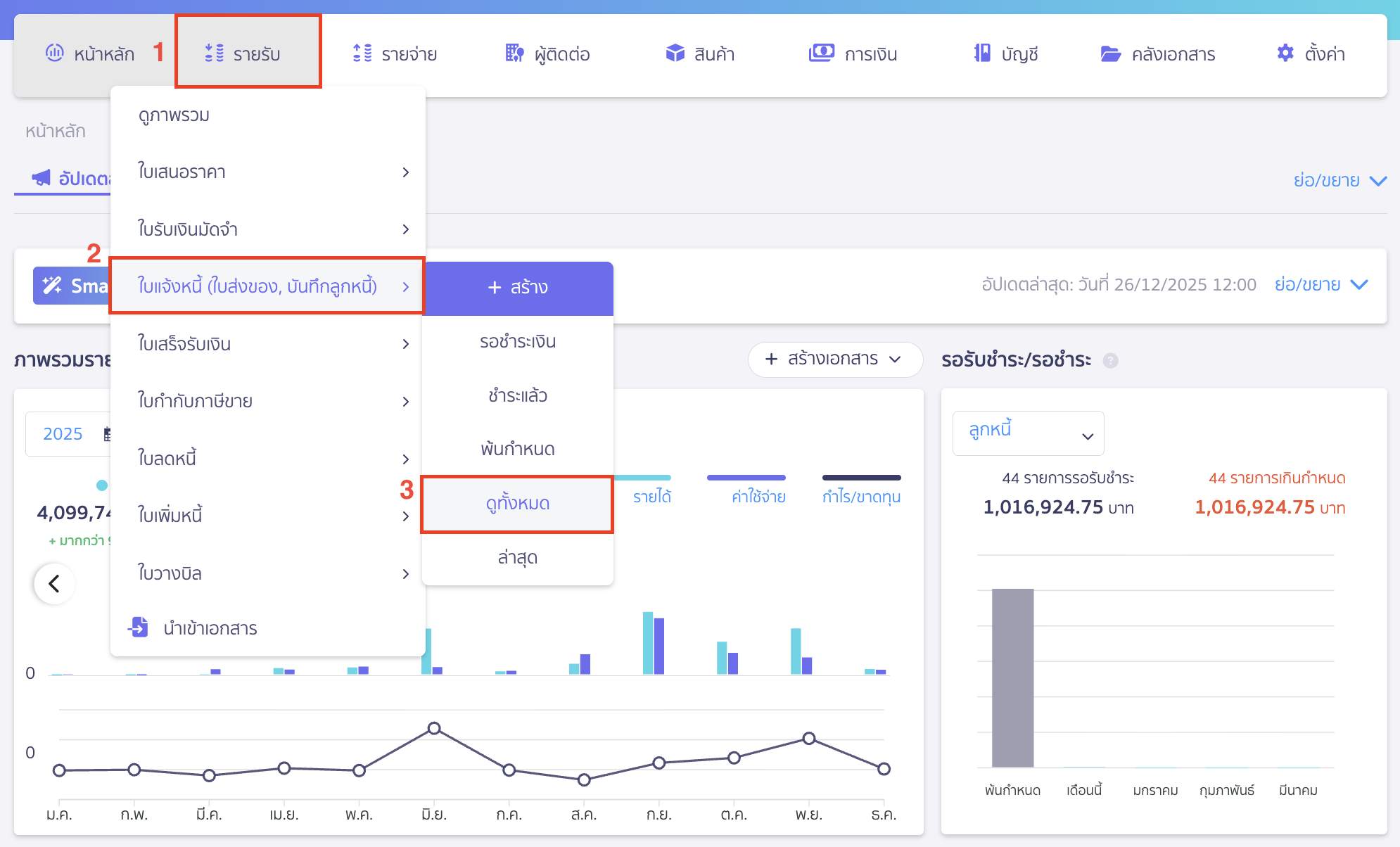
Task: Select ดูทั้งหมด in the invoice submenu
Action: 517,504
